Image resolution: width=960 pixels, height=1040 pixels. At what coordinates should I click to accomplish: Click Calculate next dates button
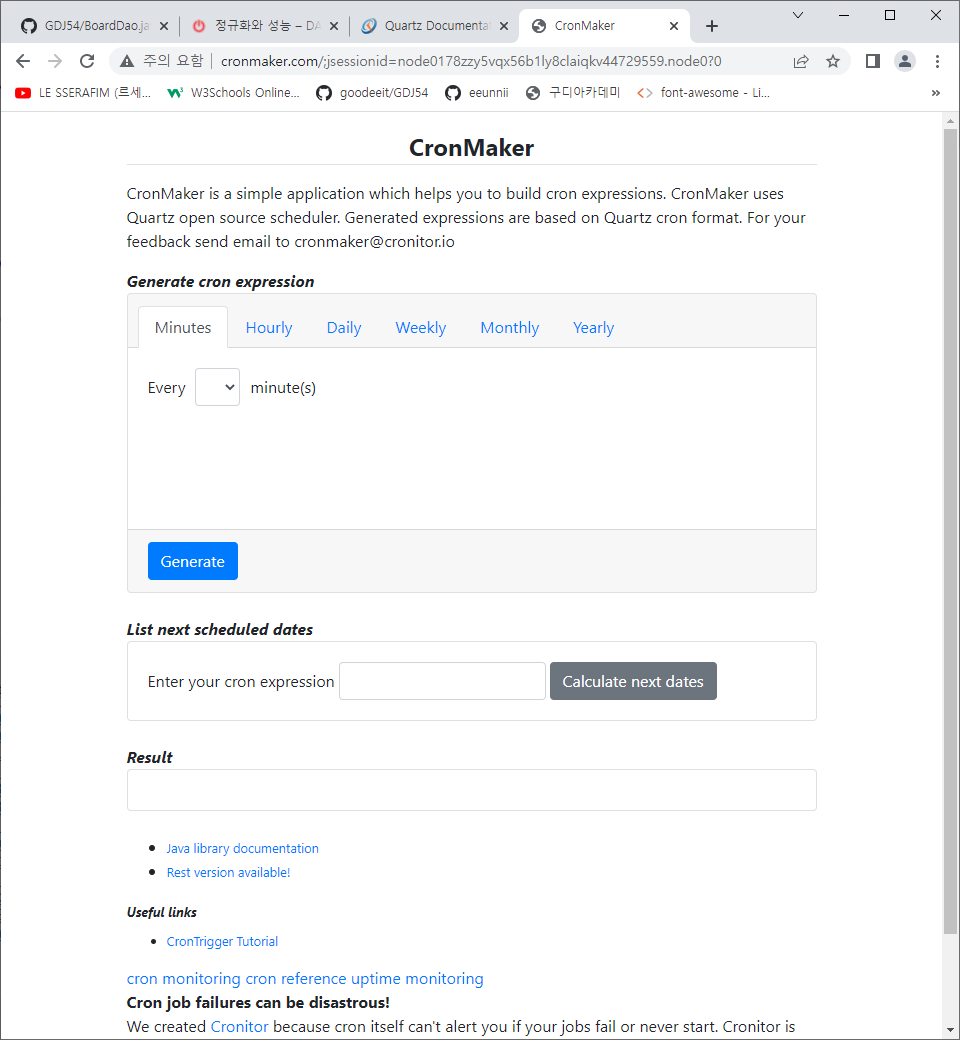[633, 681]
